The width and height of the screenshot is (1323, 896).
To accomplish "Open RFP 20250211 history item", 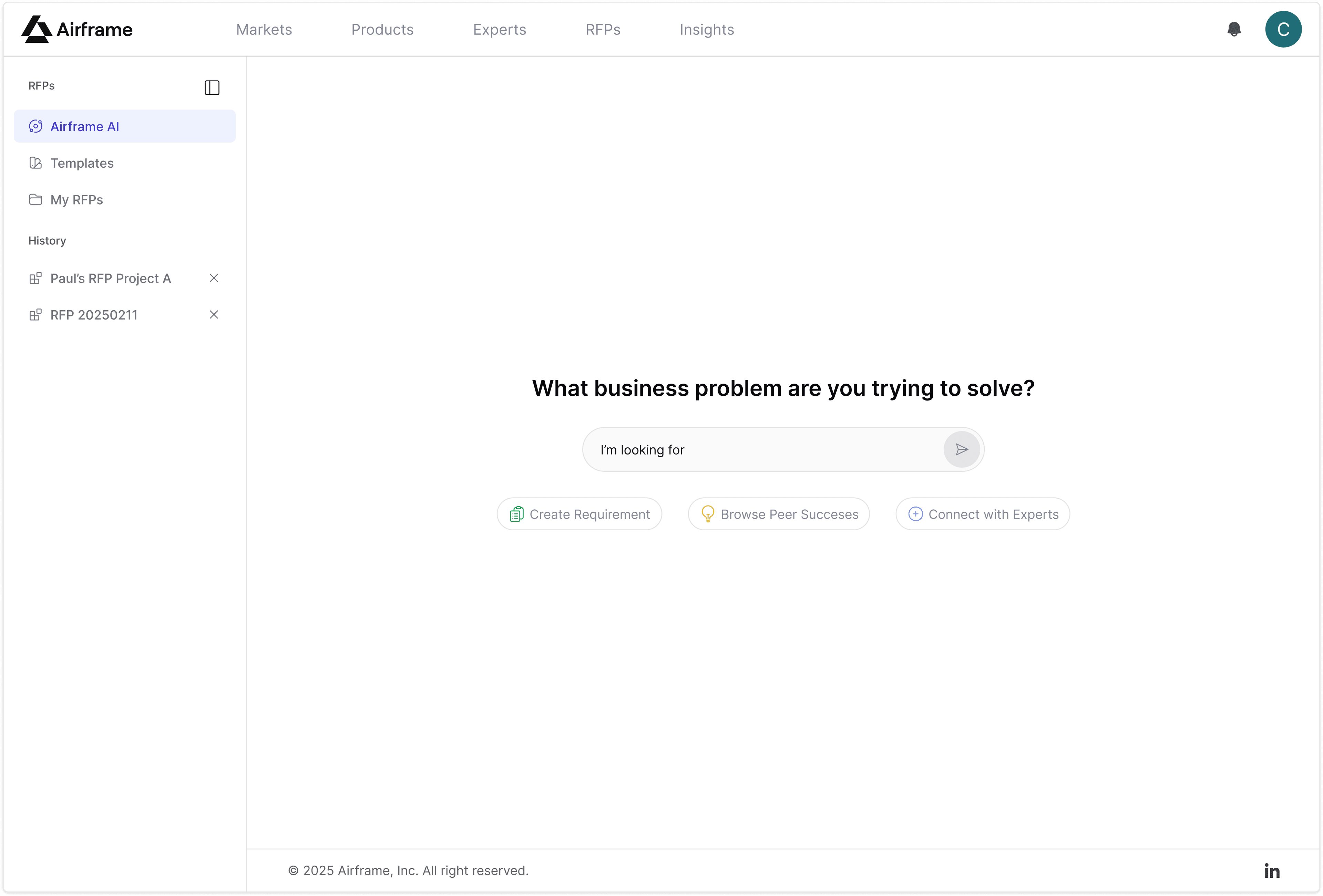I will (x=94, y=315).
